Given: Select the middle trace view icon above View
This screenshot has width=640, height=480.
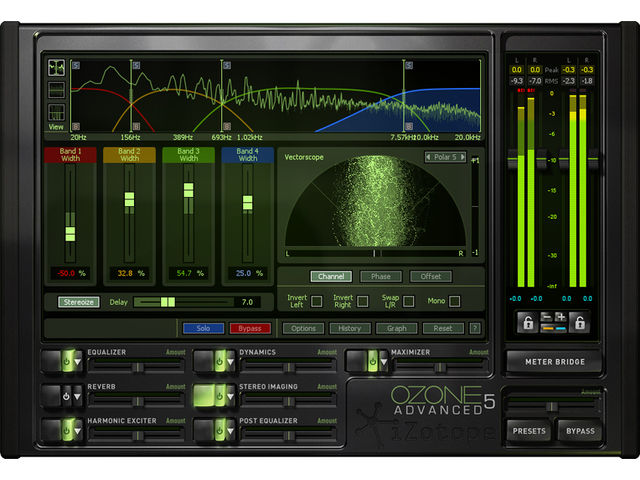Looking at the screenshot, I should [56, 90].
